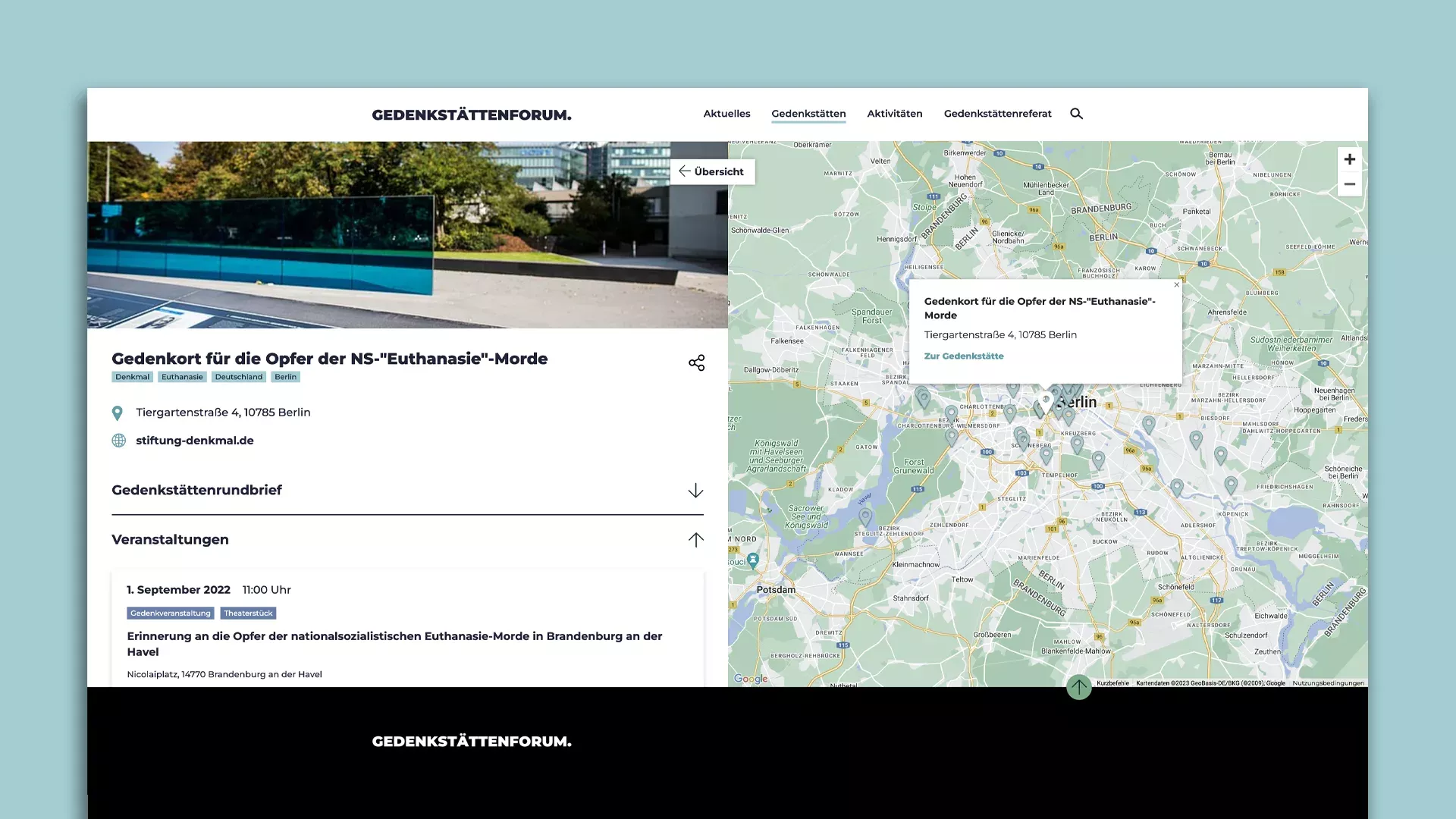Open stiftung-denkmal.de website link
Screen dimensions: 1456x819
pyautogui.click(x=194, y=440)
